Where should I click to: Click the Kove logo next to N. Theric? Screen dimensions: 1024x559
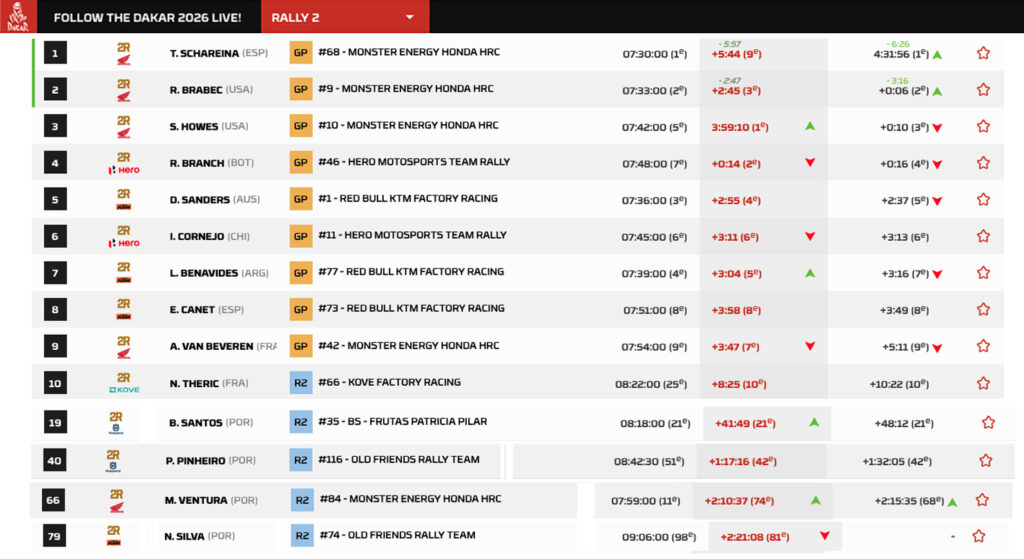[123, 383]
